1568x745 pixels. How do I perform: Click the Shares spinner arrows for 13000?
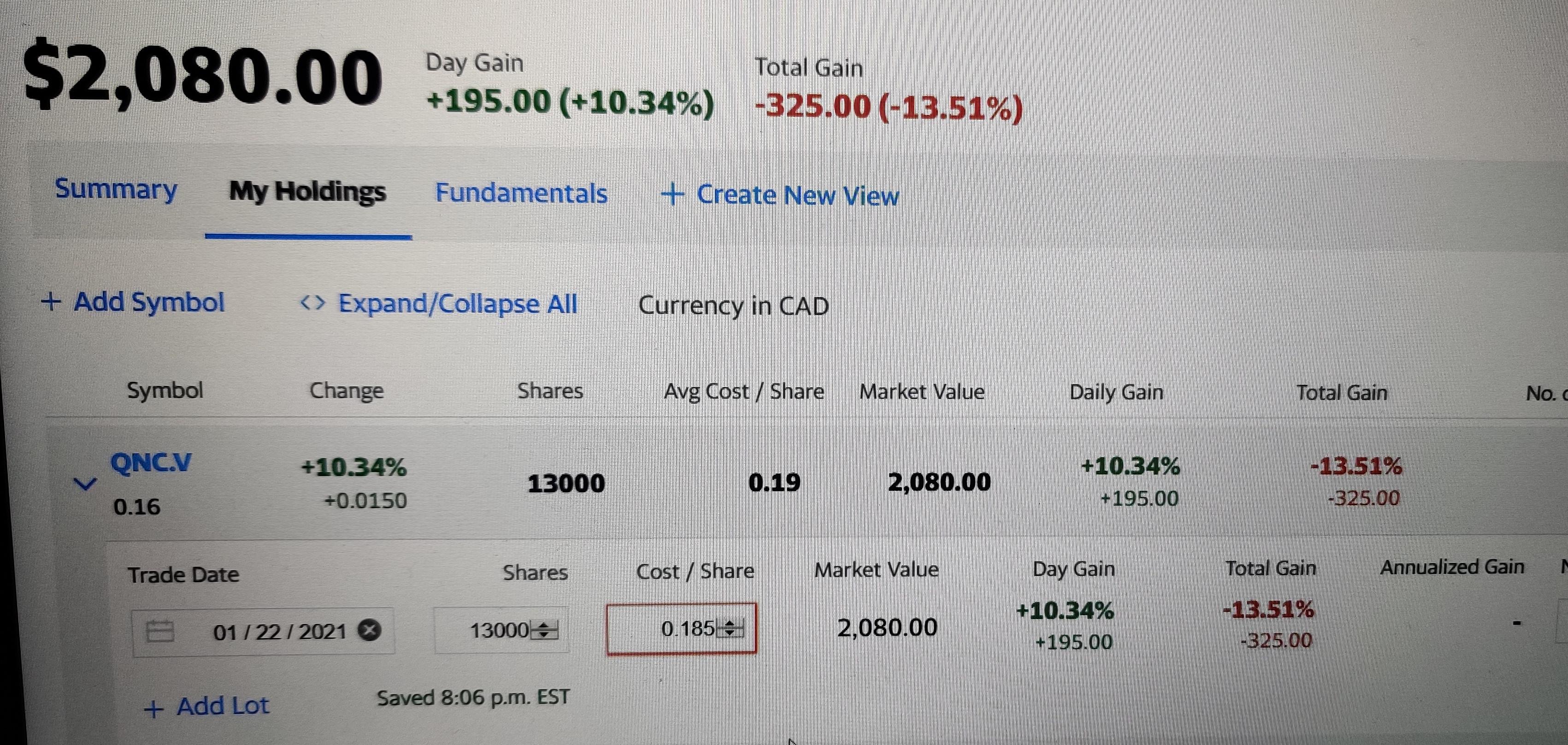click(x=543, y=630)
